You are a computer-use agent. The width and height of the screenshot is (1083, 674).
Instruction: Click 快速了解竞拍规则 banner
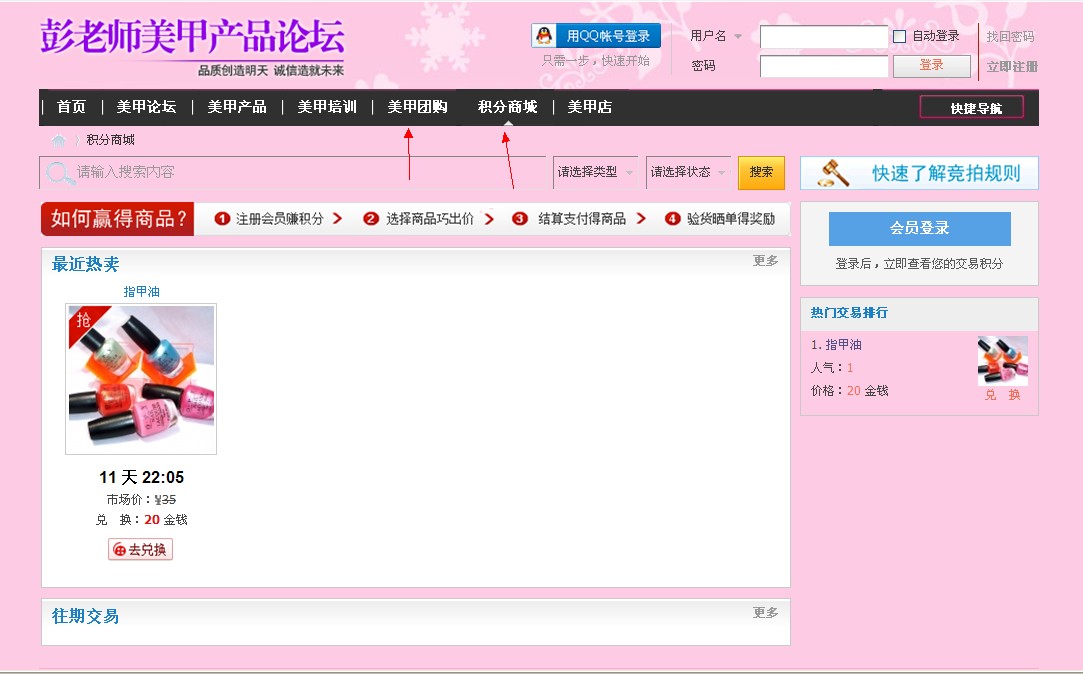pos(919,173)
